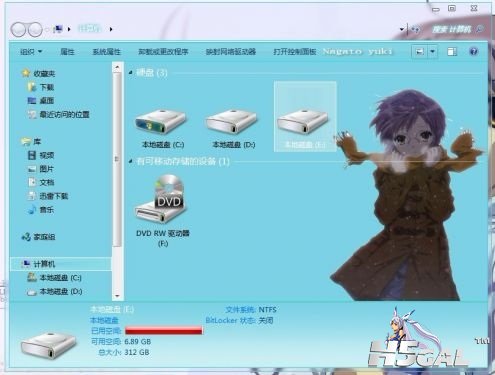
Task: Click Computer (计算机) breadcrumb in address bar
Action: [89, 29]
